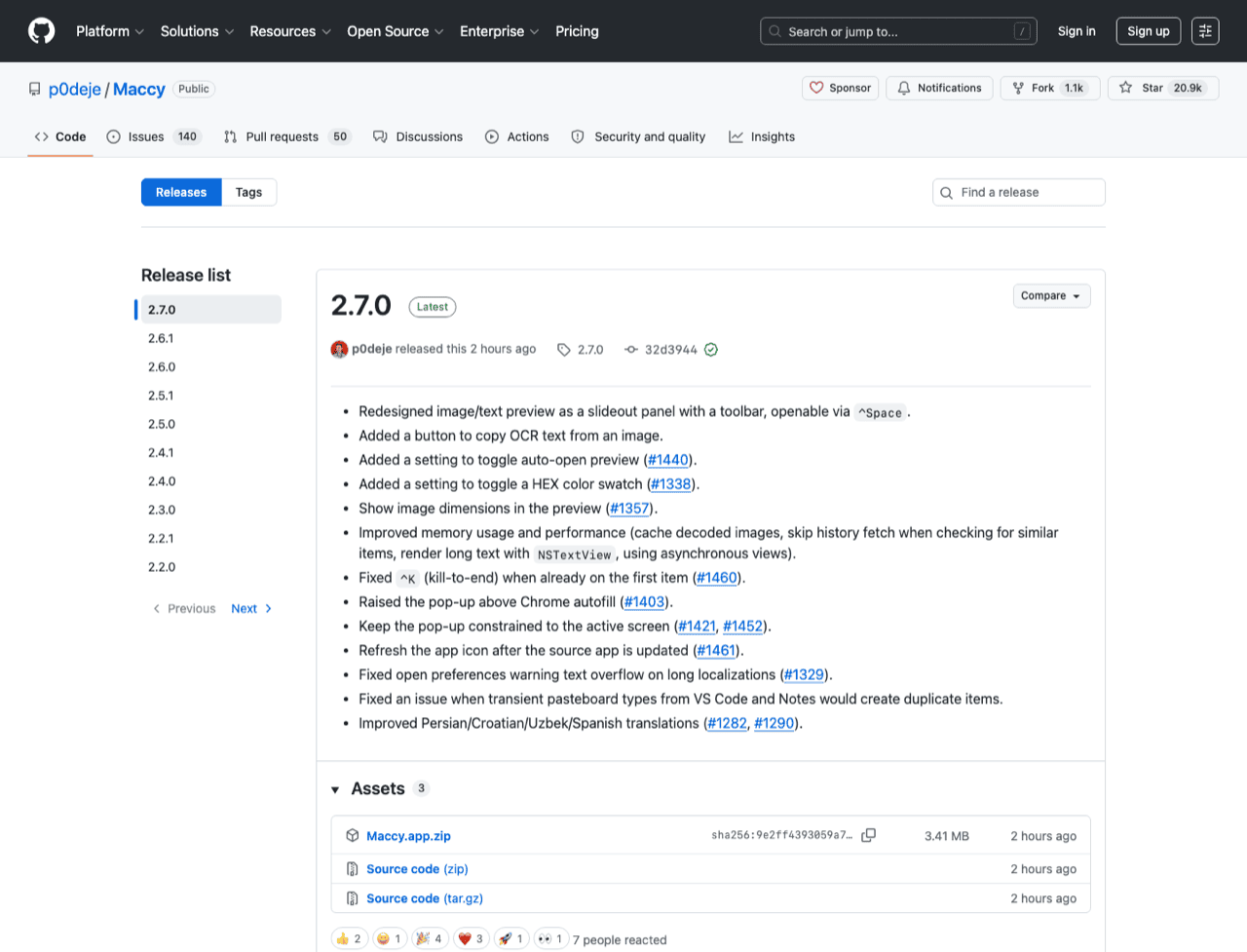This screenshot has width=1247, height=952.
Task: Click the Notifications bell button
Action: click(940, 88)
